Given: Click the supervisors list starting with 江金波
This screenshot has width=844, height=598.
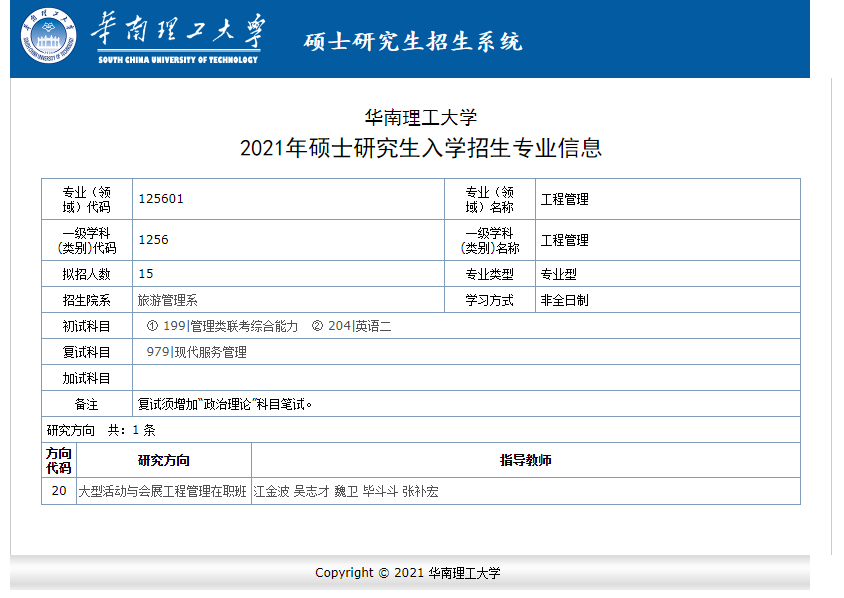Looking at the screenshot, I should [x=346, y=491].
